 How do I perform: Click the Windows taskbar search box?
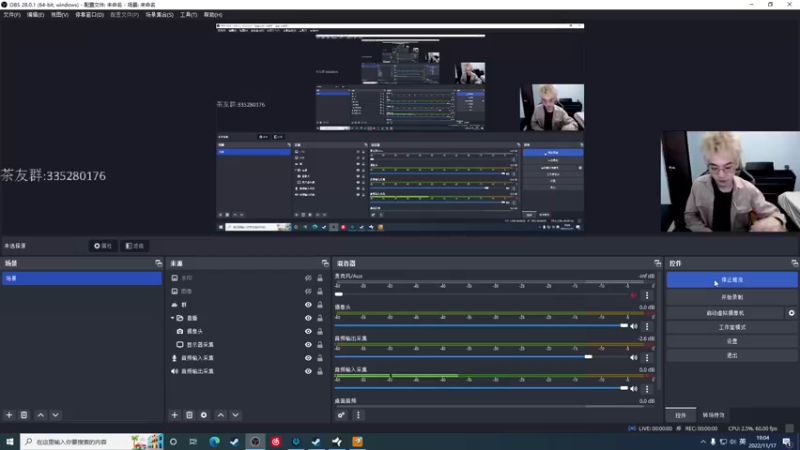(x=92, y=441)
